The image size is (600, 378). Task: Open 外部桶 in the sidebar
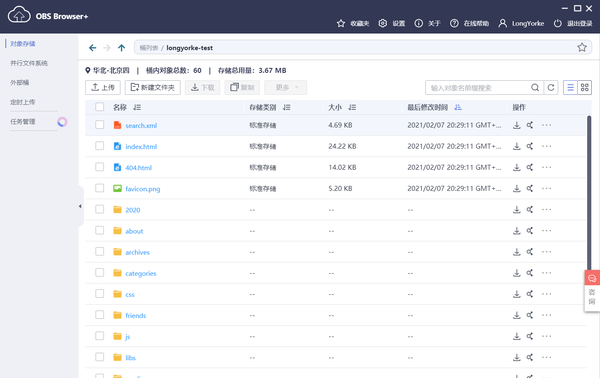pyautogui.click(x=20, y=83)
